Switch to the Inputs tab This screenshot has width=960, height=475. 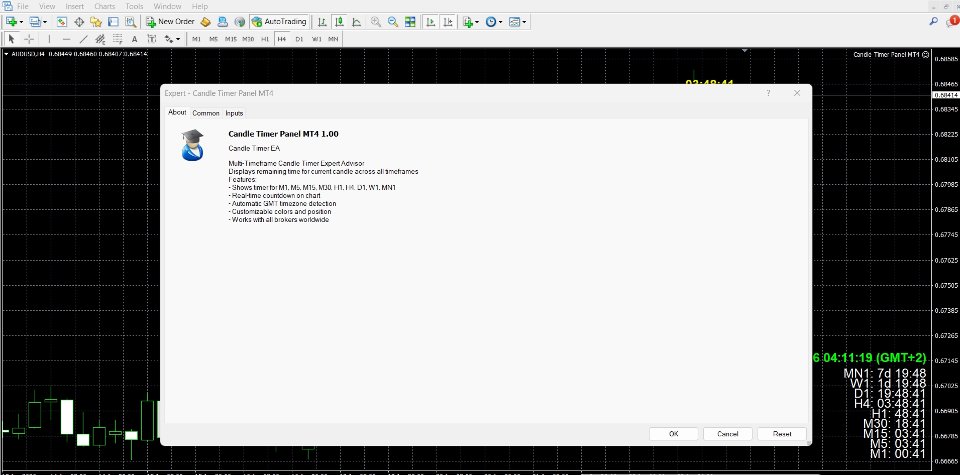[234, 113]
